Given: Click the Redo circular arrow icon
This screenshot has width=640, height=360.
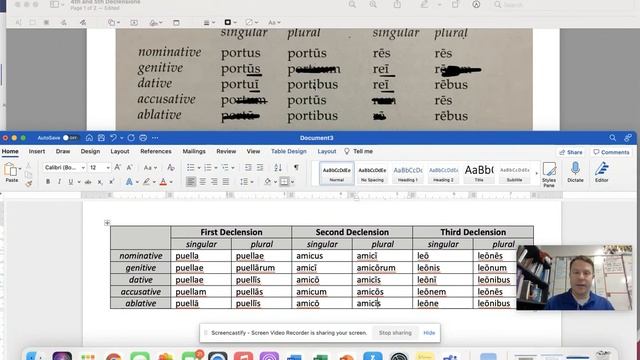Looking at the screenshot, I should 131,138.
